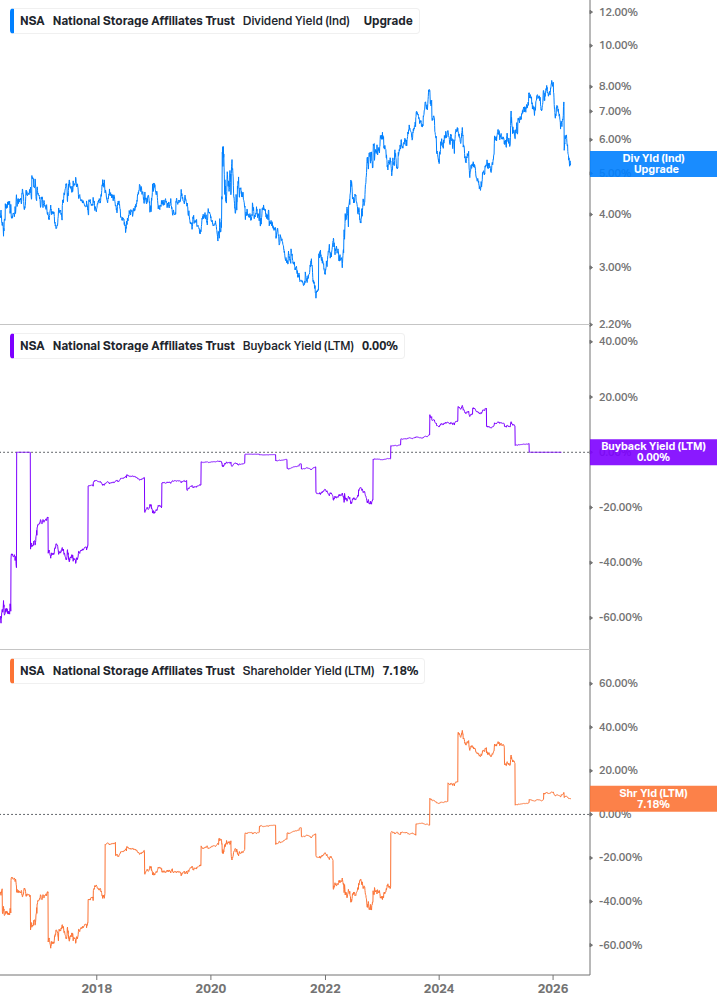Viewport: 717px width, 1005px height.
Task: Click the 2024 label on the time axis
Action: tap(439, 987)
